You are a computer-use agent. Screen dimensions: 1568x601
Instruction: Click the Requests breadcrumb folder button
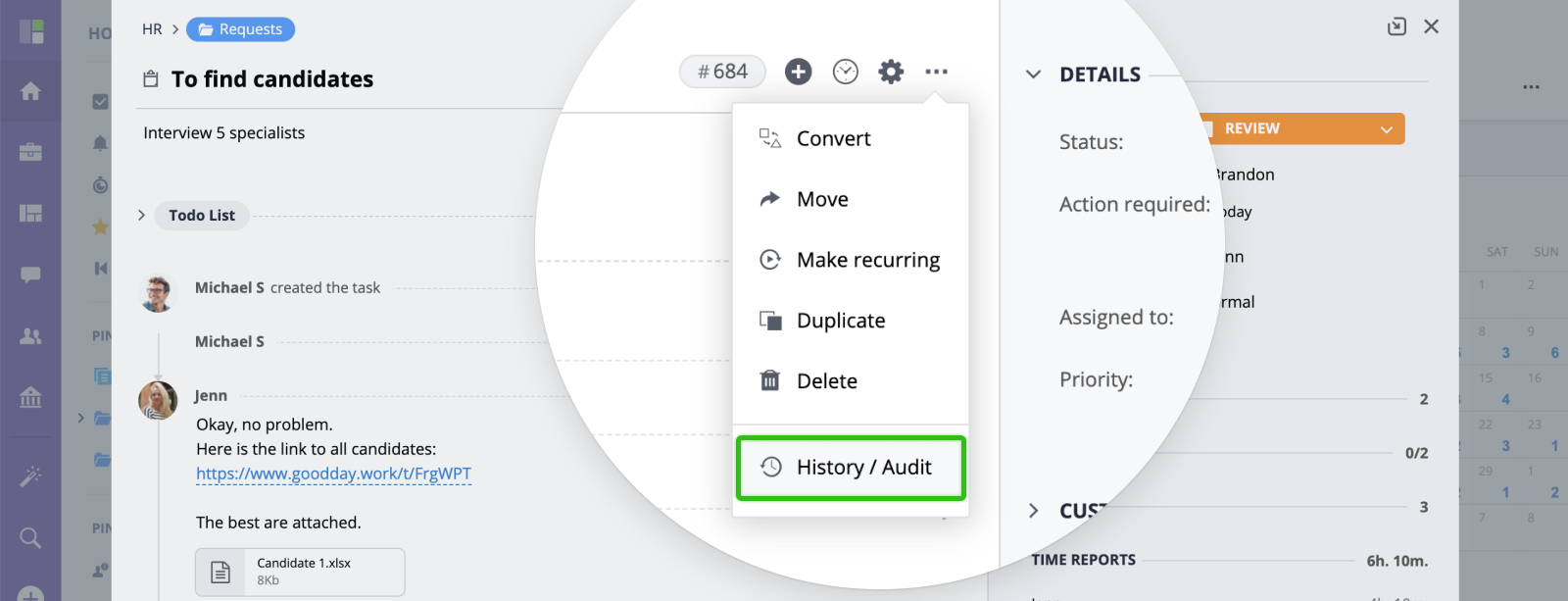(x=240, y=29)
